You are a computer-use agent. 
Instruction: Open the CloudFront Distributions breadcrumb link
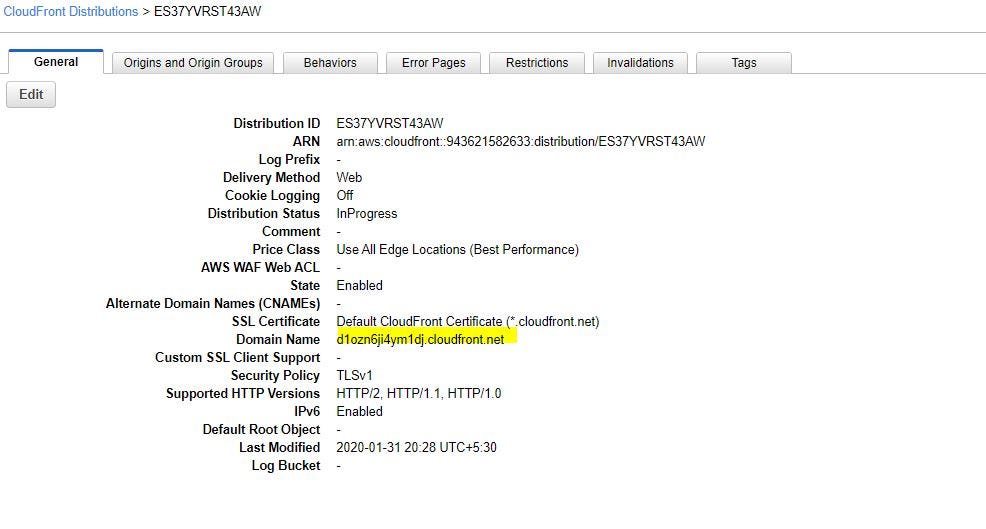[x=70, y=11]
